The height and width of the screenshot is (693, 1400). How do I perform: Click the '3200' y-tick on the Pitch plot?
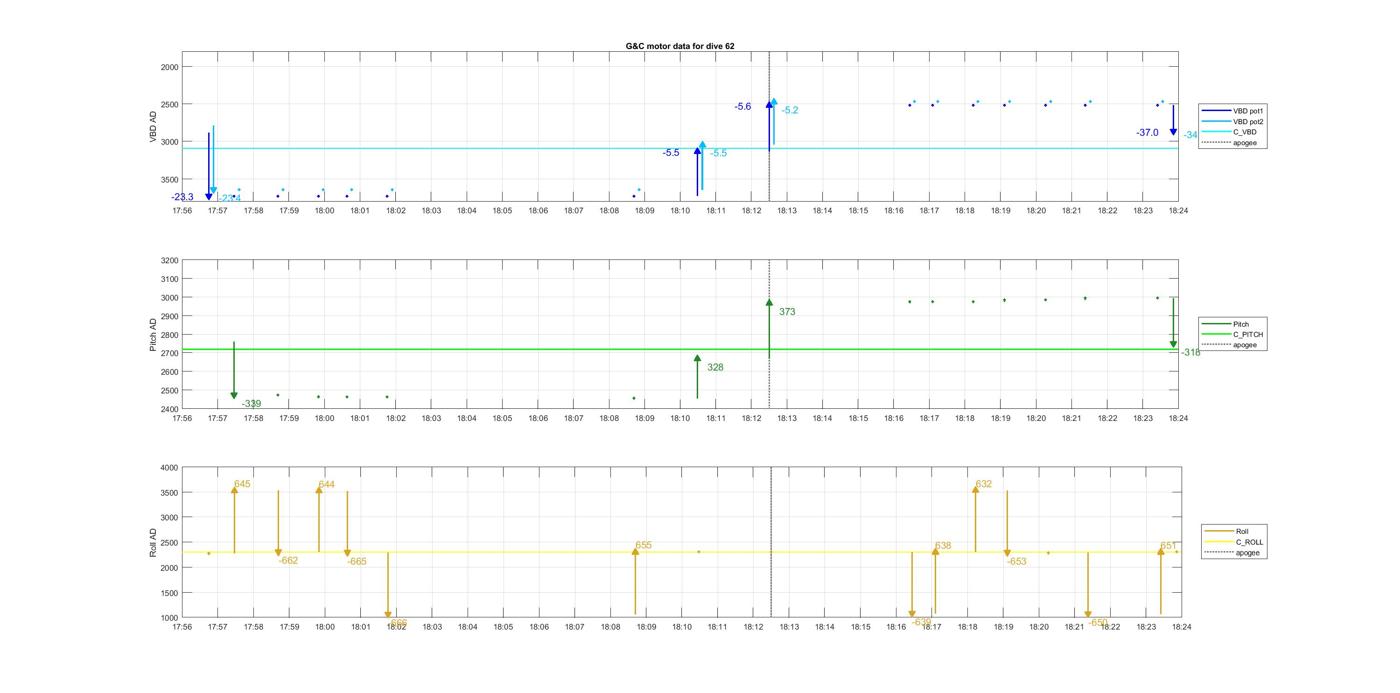coord(169,260)
